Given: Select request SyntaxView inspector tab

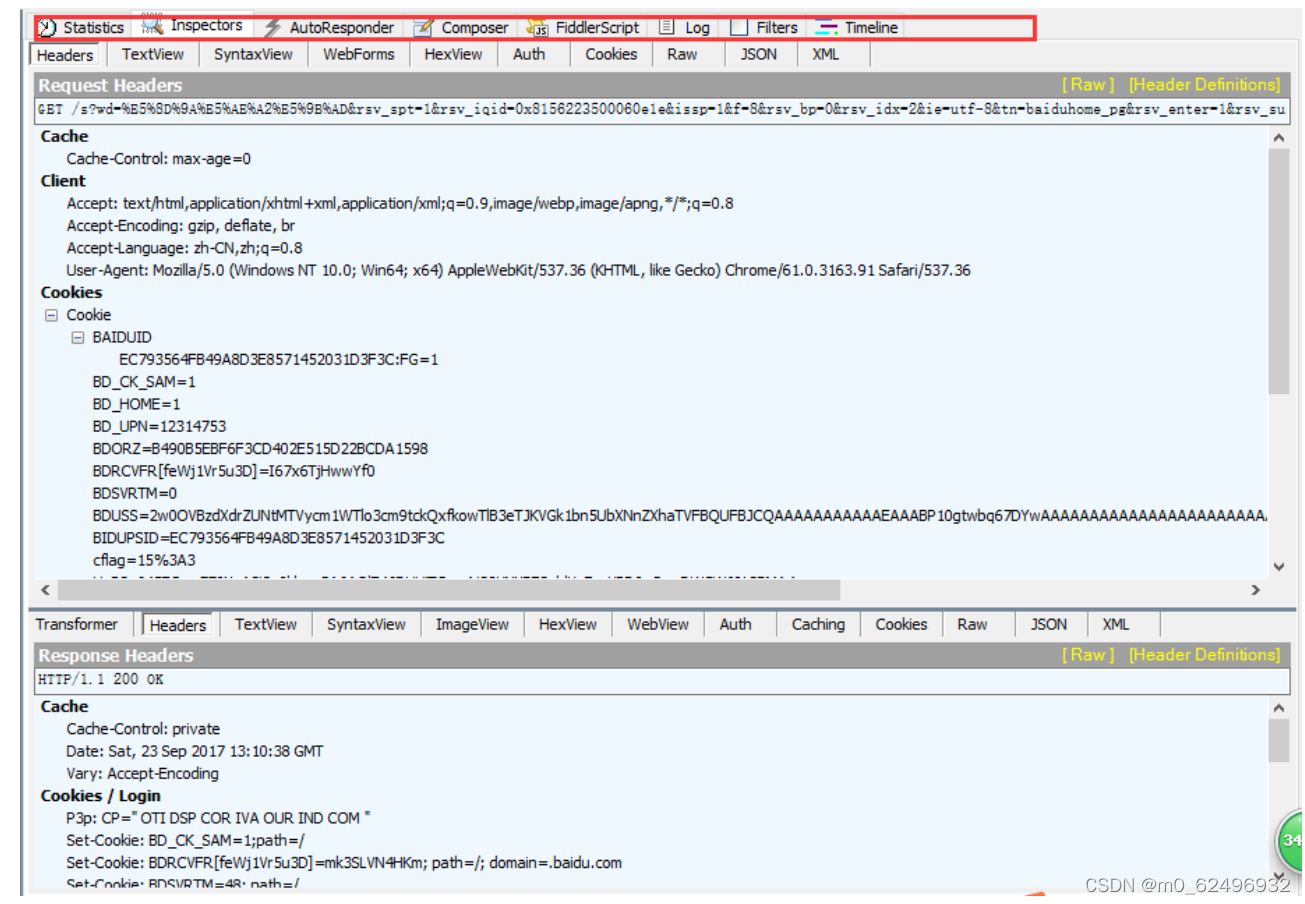Looking at the screenshot, I should pyautogui.click(x=254, y=54).
